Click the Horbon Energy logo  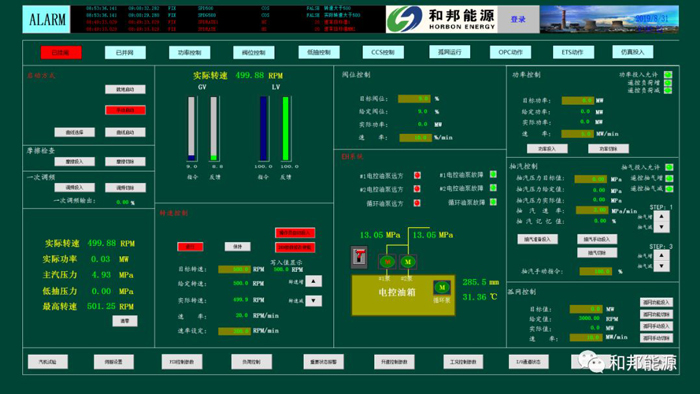coord(442,19)
